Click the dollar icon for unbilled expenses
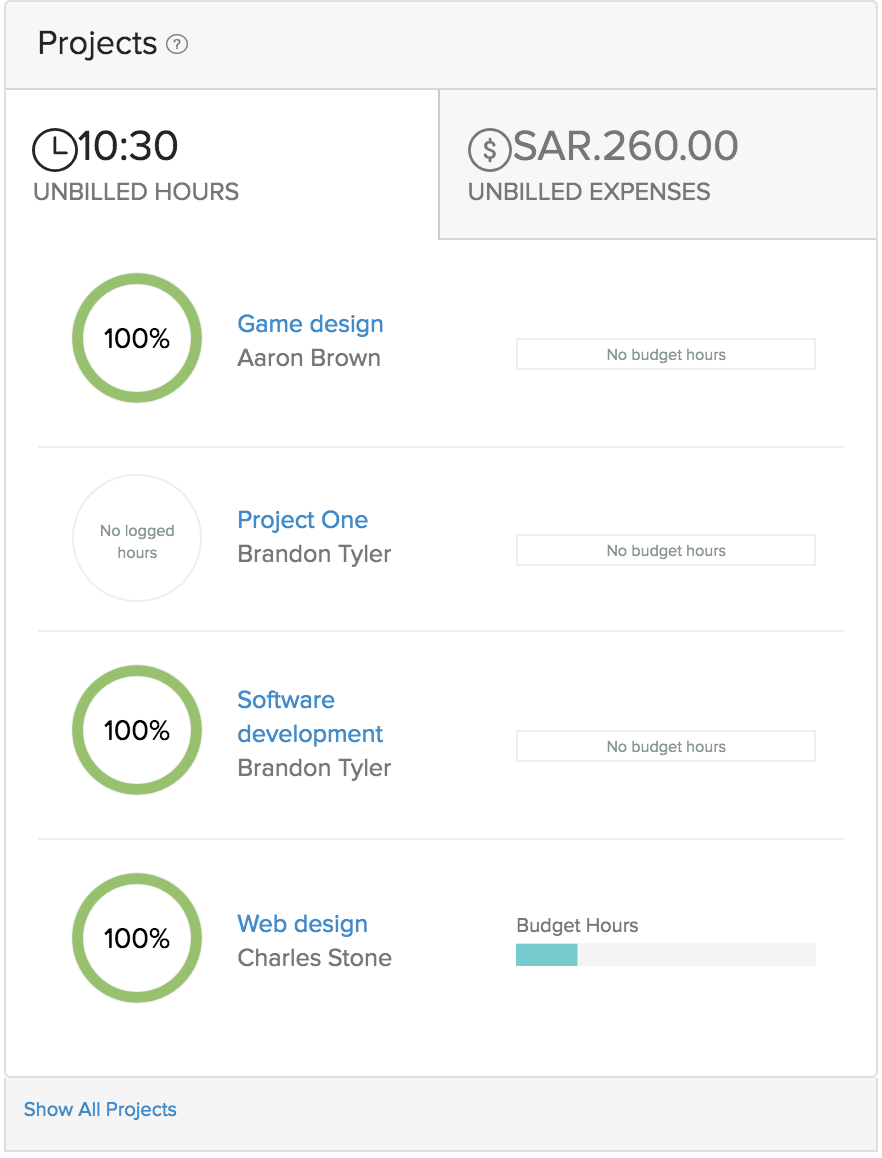882x1158 pixels. click(489, 149)
